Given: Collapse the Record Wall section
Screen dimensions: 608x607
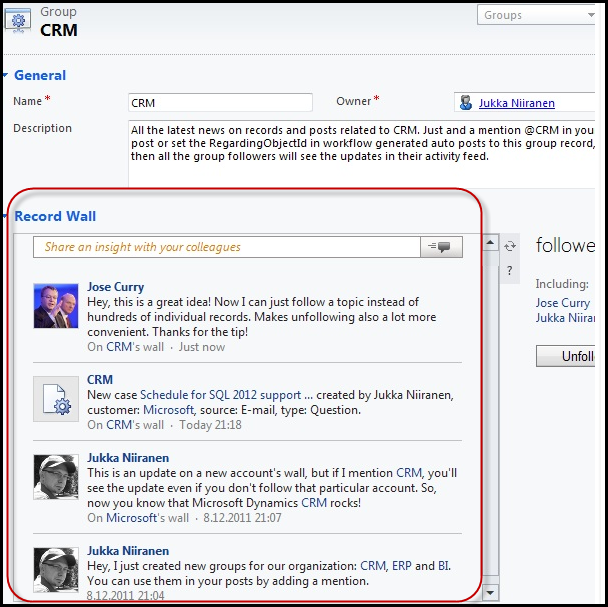Looking at the screenshot, I should [5, 216].
